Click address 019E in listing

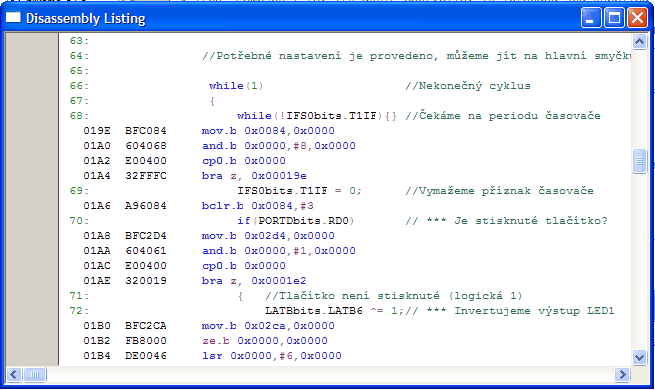pyautogui.click(x=97, y=131)
